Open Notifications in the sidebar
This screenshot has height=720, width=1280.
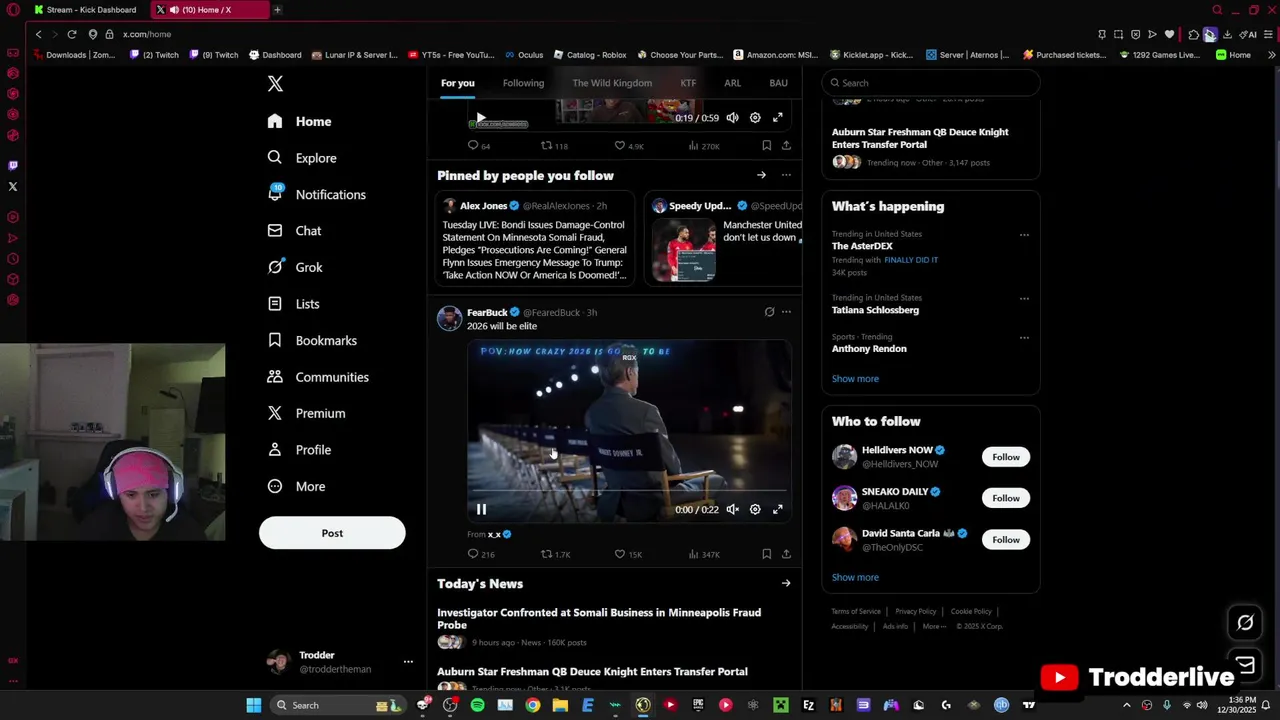[317, 194]
